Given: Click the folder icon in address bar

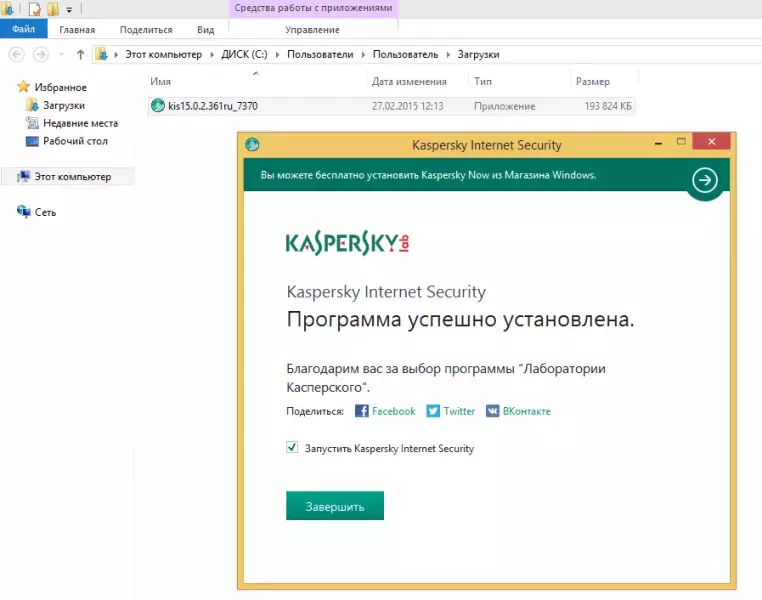Looking at the screenshot, I should 101,54.
